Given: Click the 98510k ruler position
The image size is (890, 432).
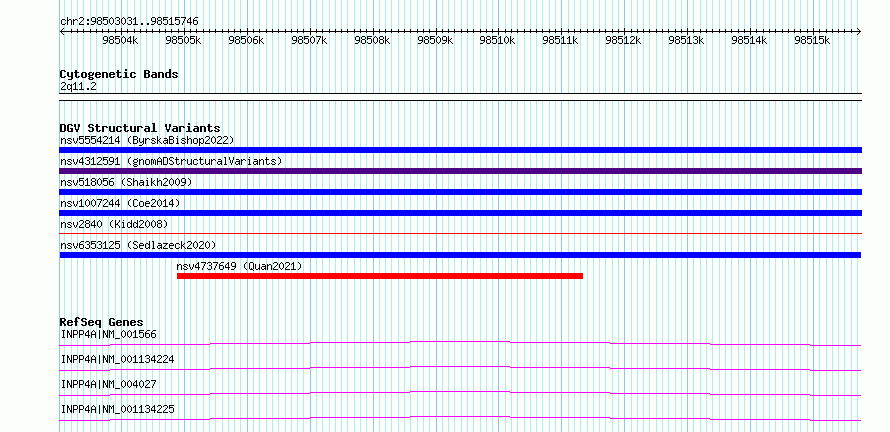Looking at the screenshot, I should [498, 40].
